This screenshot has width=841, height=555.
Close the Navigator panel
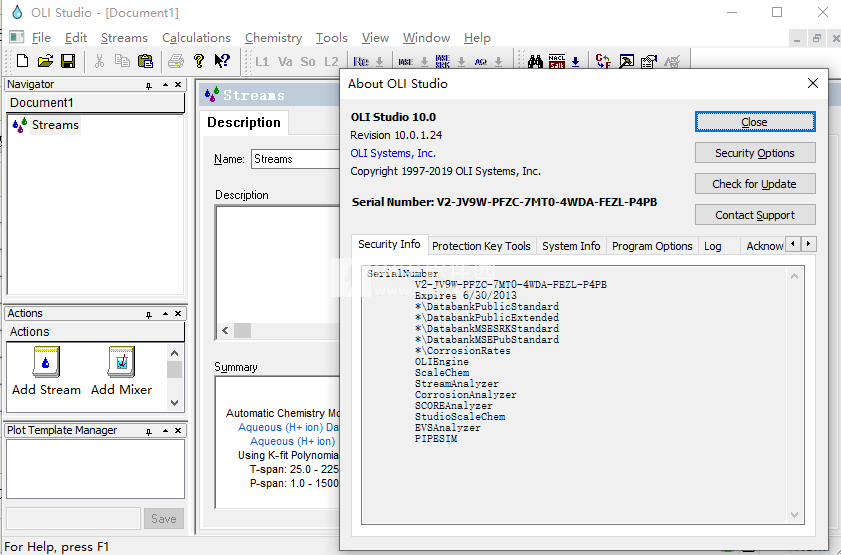click(178, 85)
